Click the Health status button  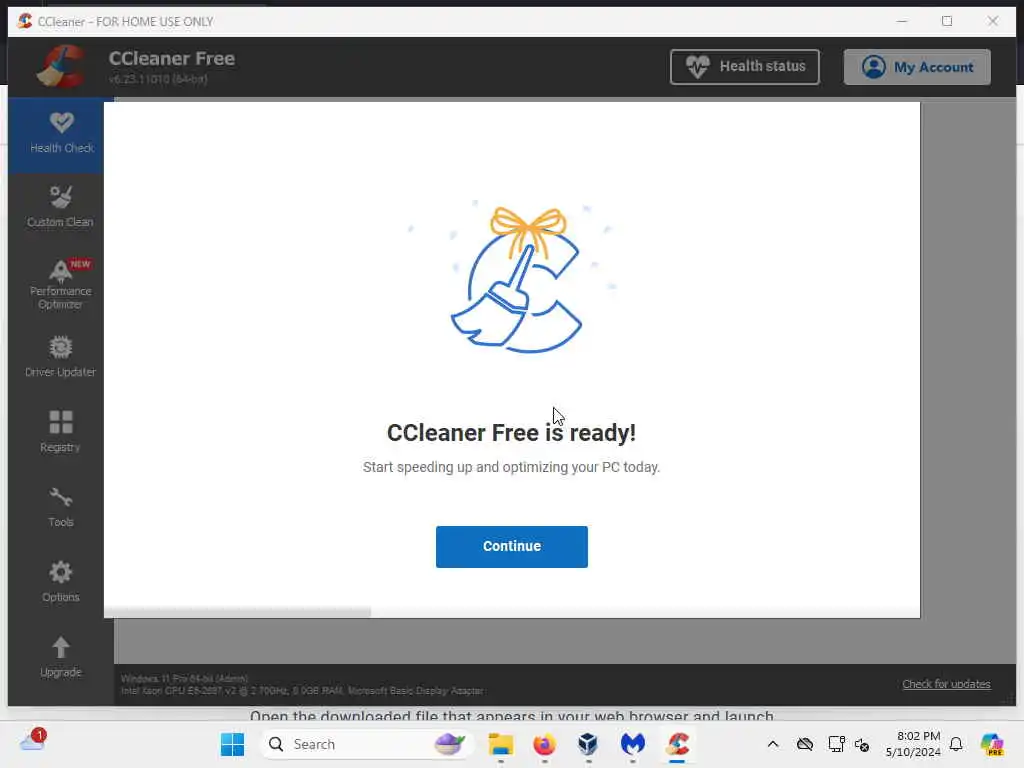[744, 67]
